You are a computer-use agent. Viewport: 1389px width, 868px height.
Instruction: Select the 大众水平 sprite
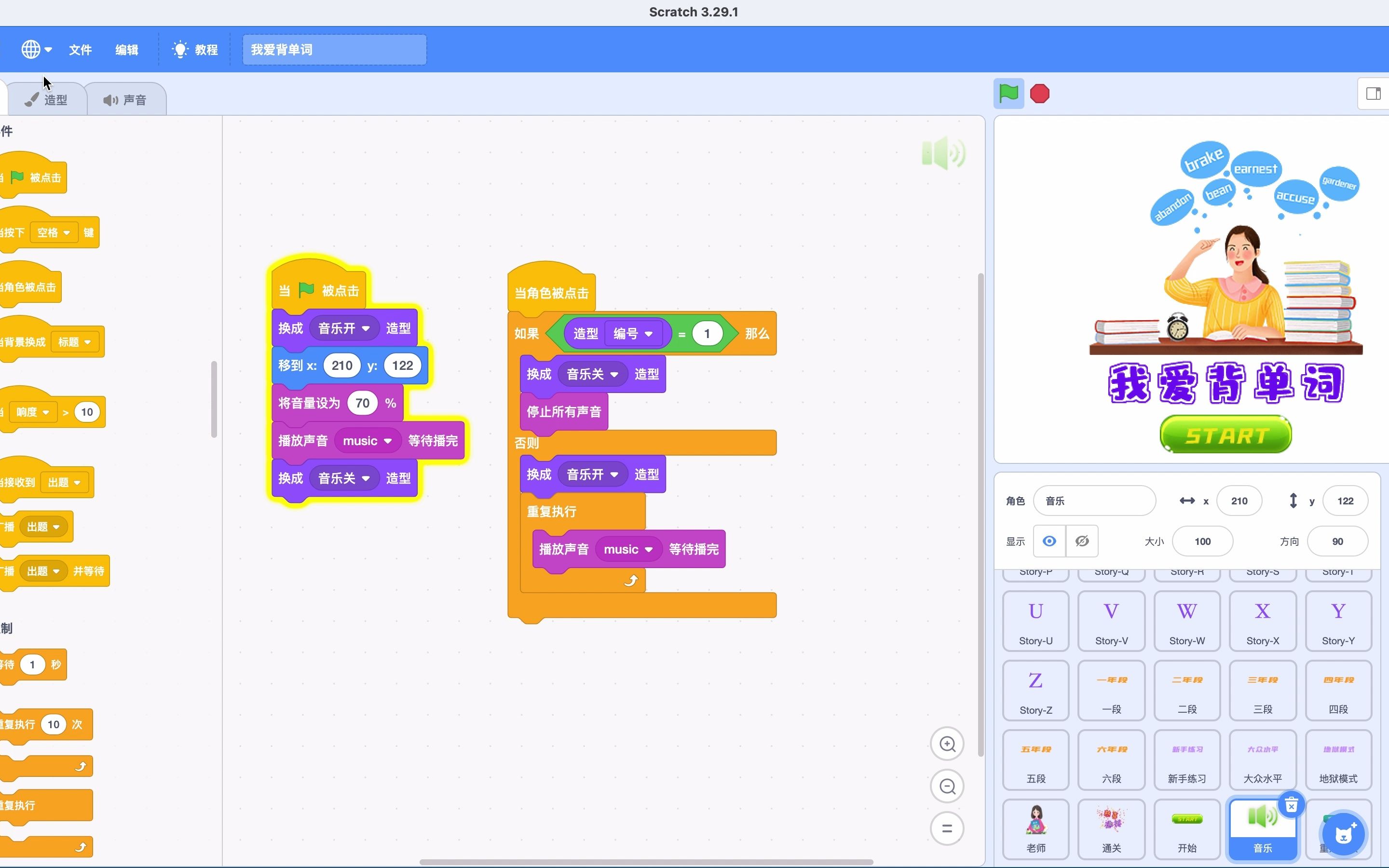point(1263,759)
